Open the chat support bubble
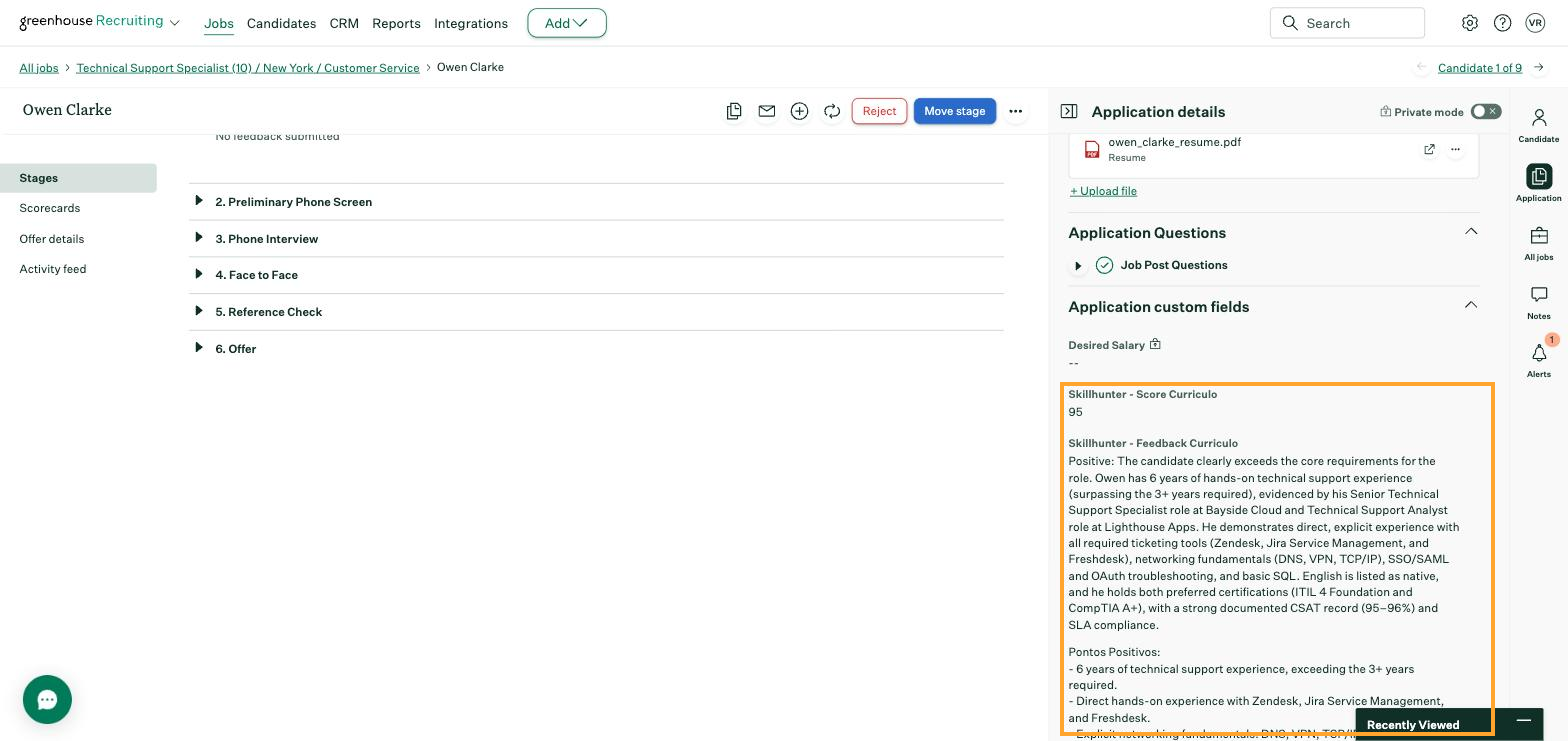 tap(47, 699)
